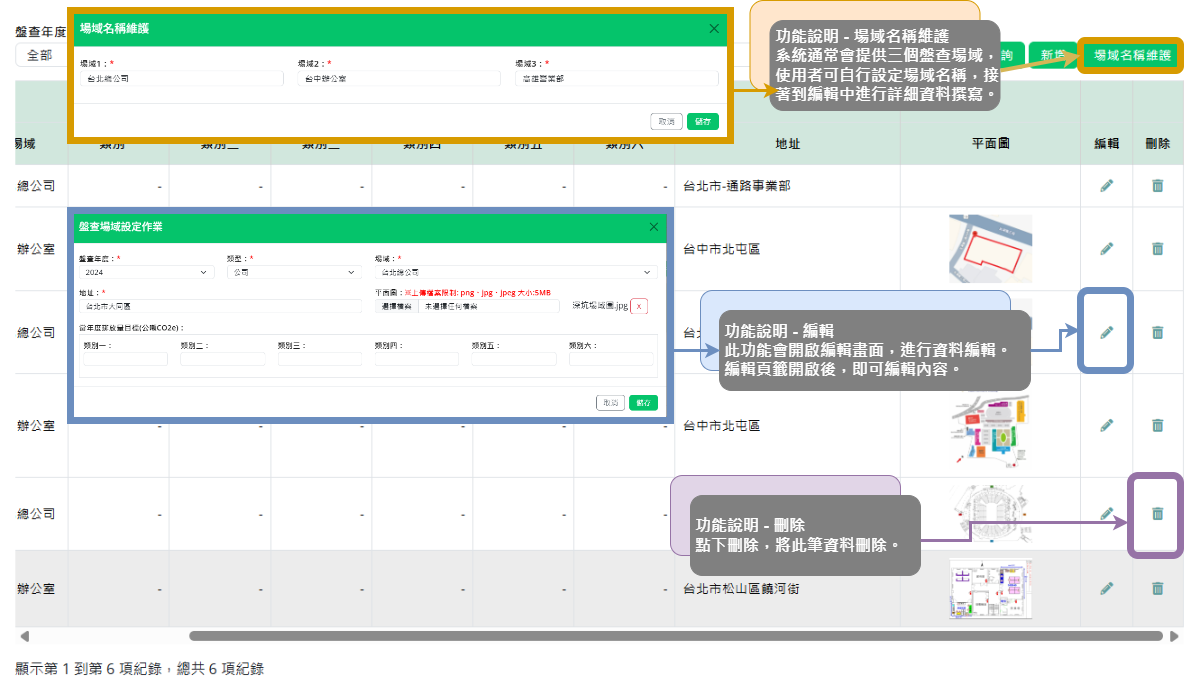This screenshot has height=695, width=1200.
Task: Open the 場域 dropdown in the settings dialog
Action: click(516, 272)
